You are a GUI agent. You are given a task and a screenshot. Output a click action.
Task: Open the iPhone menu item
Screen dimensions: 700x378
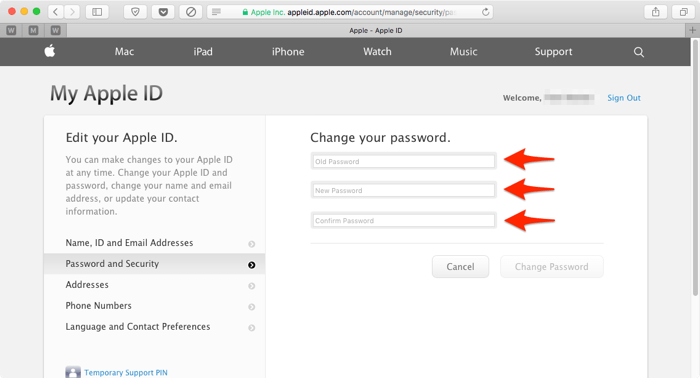(x=288, y=52)
